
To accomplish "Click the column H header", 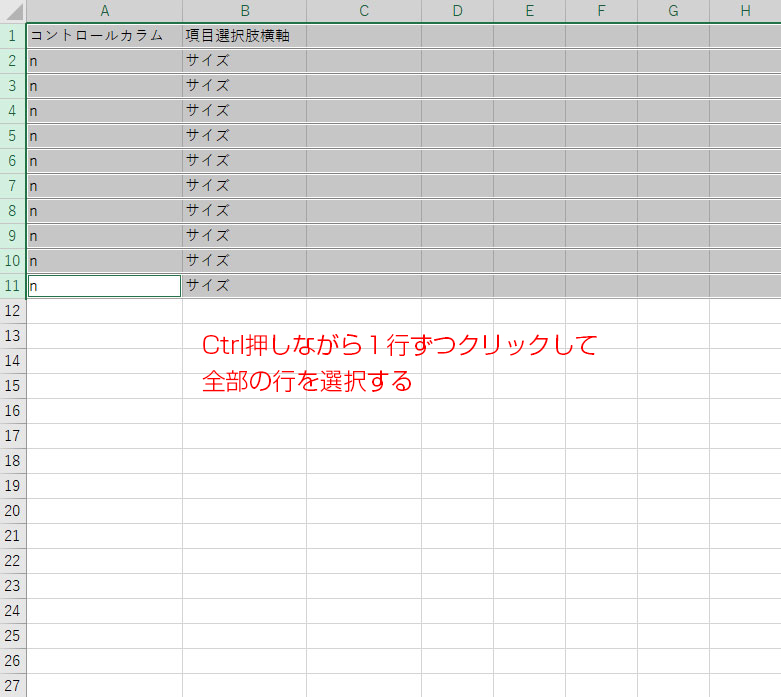I will pos(745,11).
